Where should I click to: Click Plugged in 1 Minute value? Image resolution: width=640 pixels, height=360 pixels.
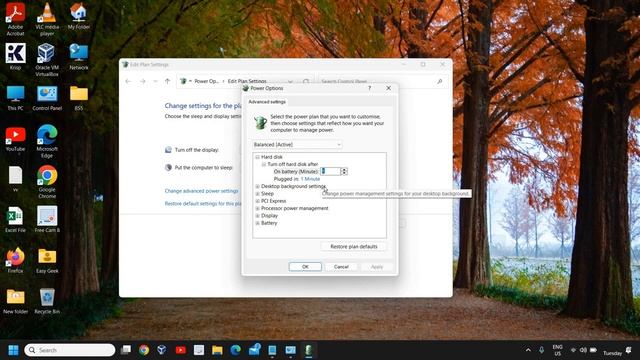pos(310,179)
